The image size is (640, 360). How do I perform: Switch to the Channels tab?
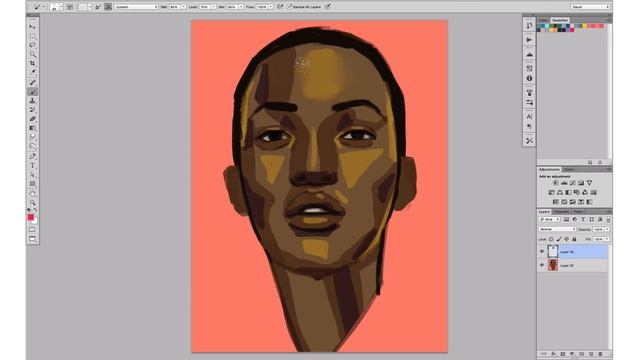561,212
